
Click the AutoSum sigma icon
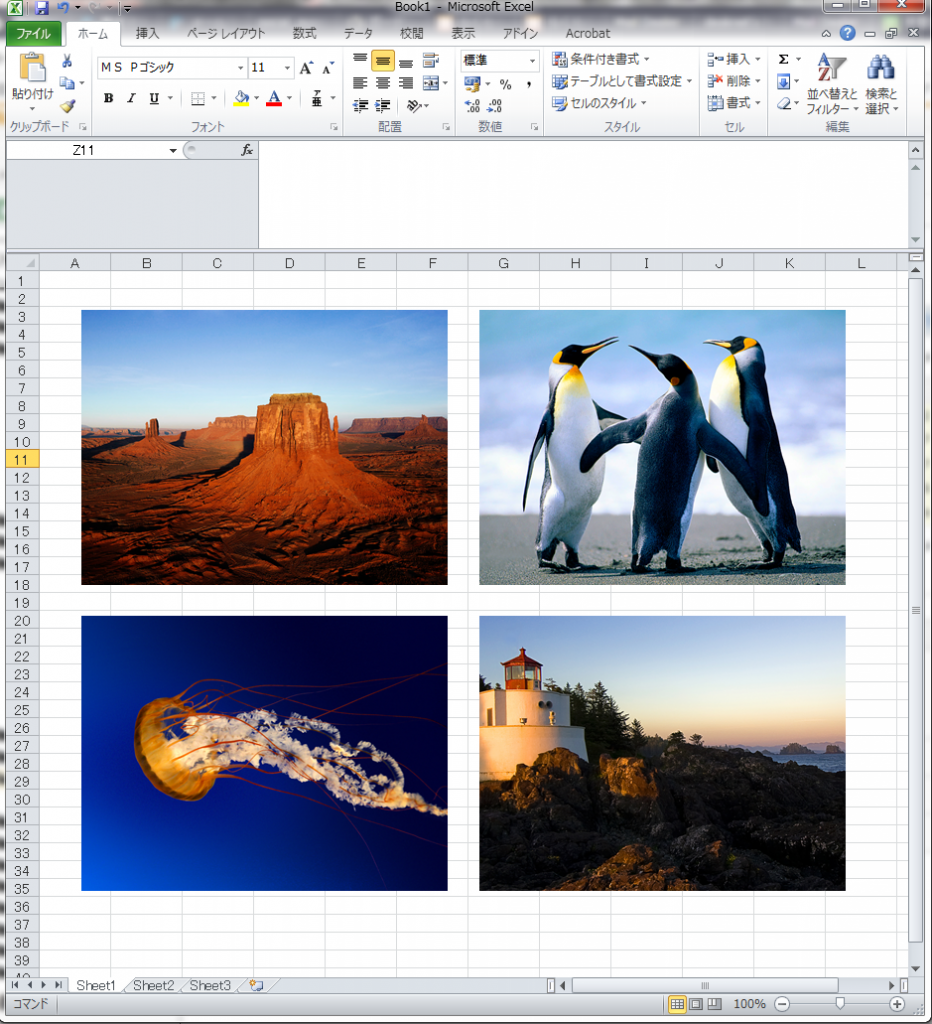coord(784,59)
